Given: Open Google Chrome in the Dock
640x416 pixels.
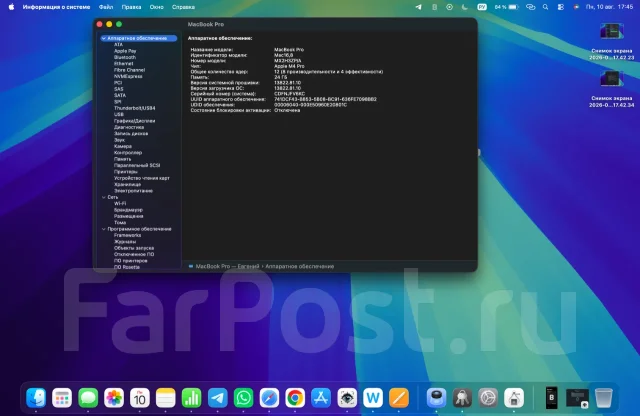Looking at the screenshot, I should [x=295, y=398].
